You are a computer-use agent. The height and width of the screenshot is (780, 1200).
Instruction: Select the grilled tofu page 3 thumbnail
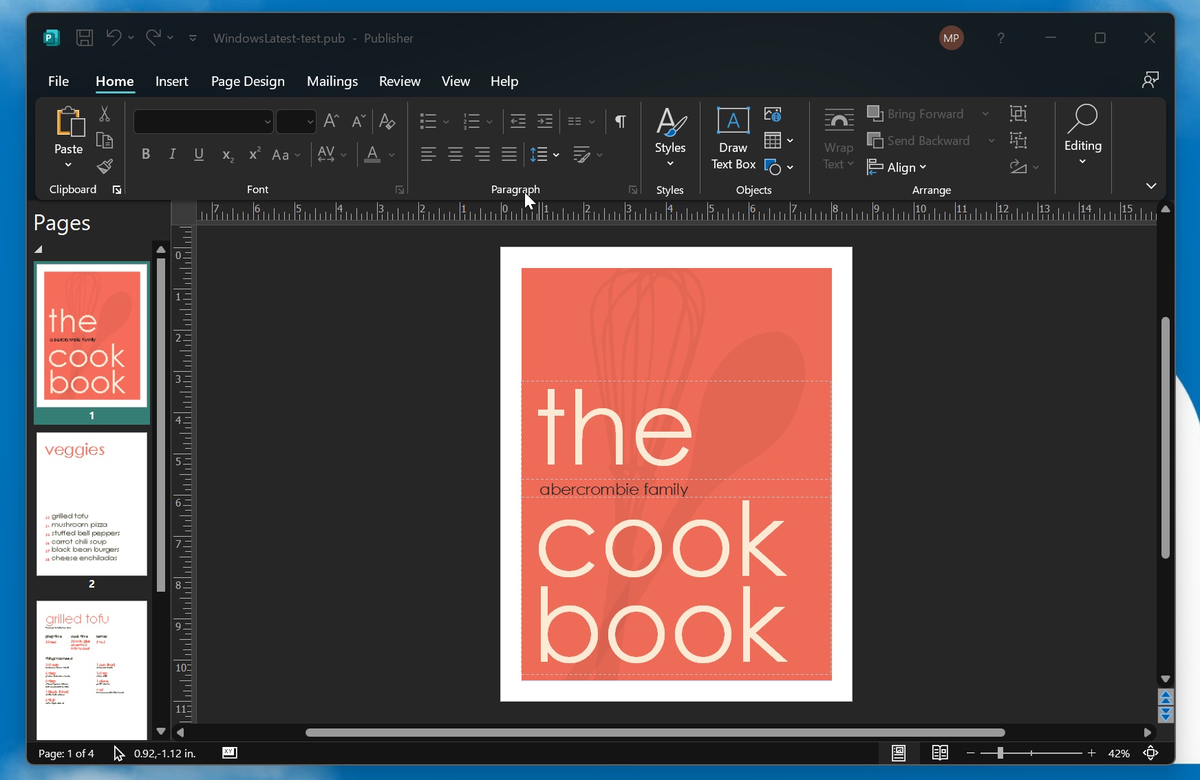pos(92,670)
